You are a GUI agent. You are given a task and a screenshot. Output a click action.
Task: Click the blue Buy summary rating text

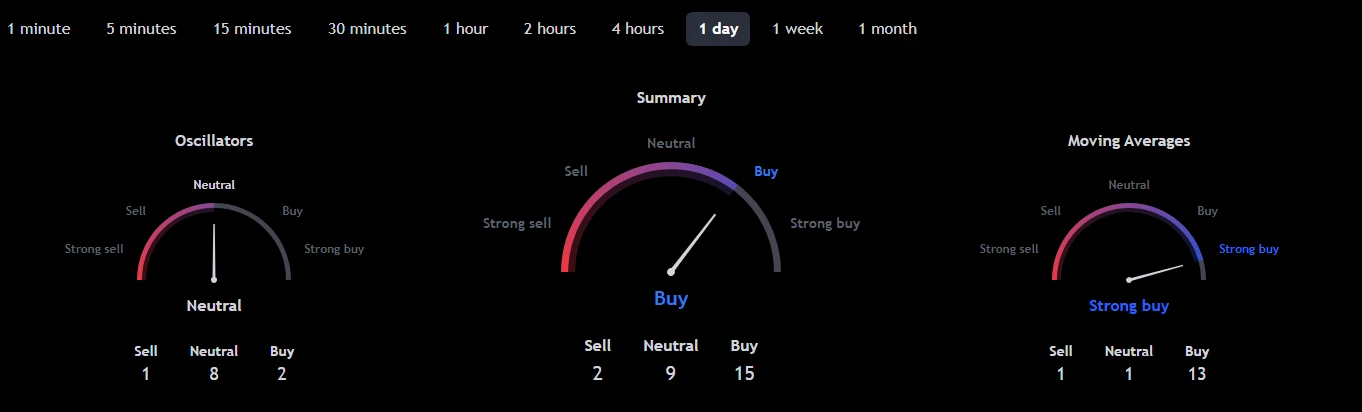[671, 298]
